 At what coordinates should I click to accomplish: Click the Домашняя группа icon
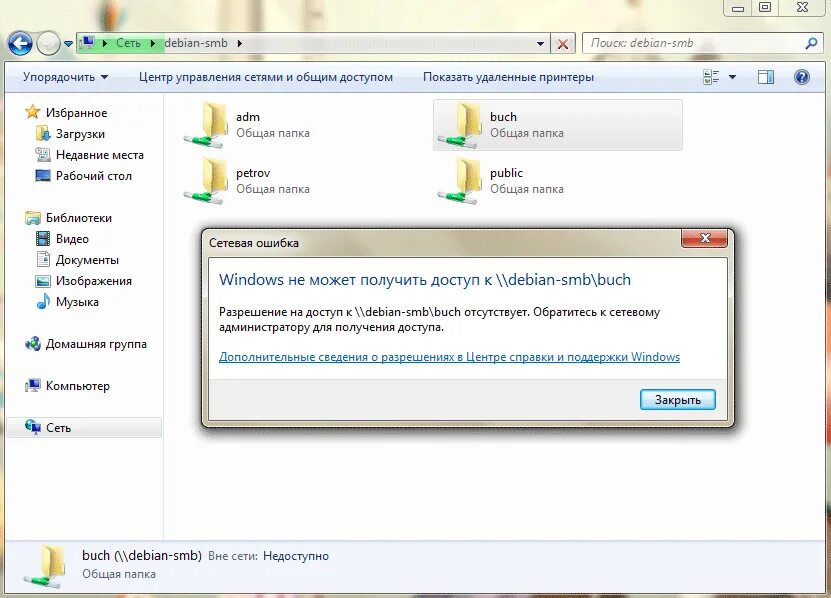click(32, 344)
